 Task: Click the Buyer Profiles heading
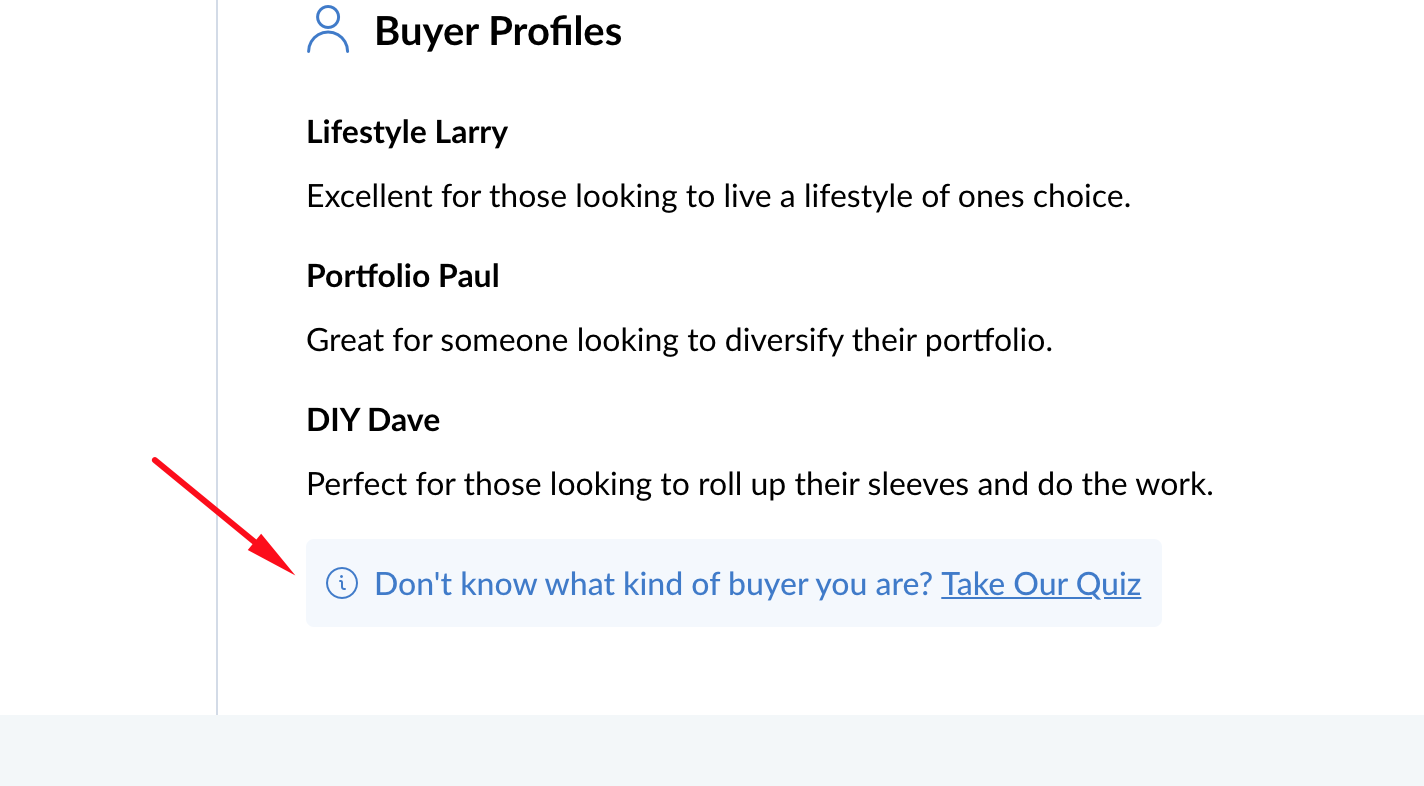coord(498,31)
